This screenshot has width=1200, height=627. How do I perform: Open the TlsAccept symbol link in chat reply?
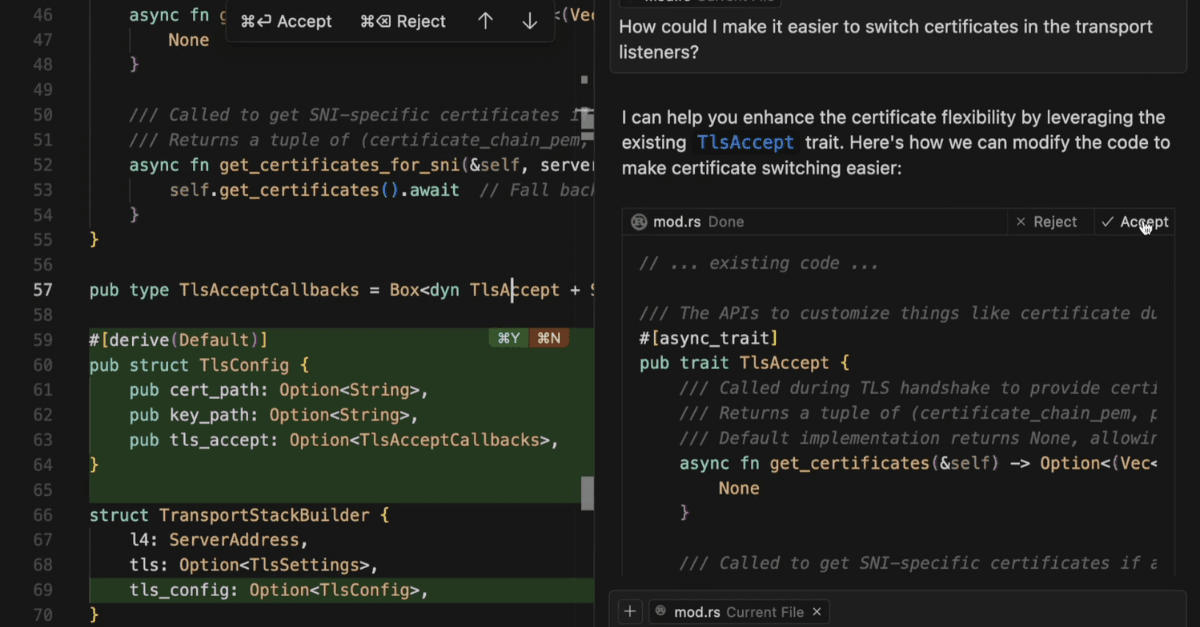coord(746,143)
